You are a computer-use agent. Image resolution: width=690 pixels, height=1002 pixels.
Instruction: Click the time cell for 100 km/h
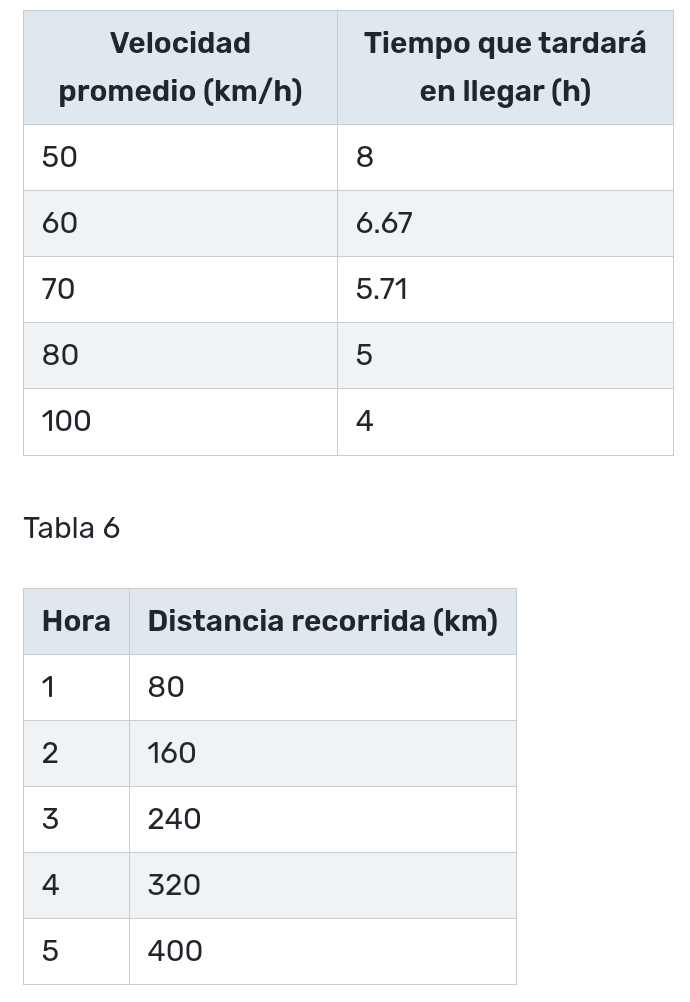tap(365, 421)
